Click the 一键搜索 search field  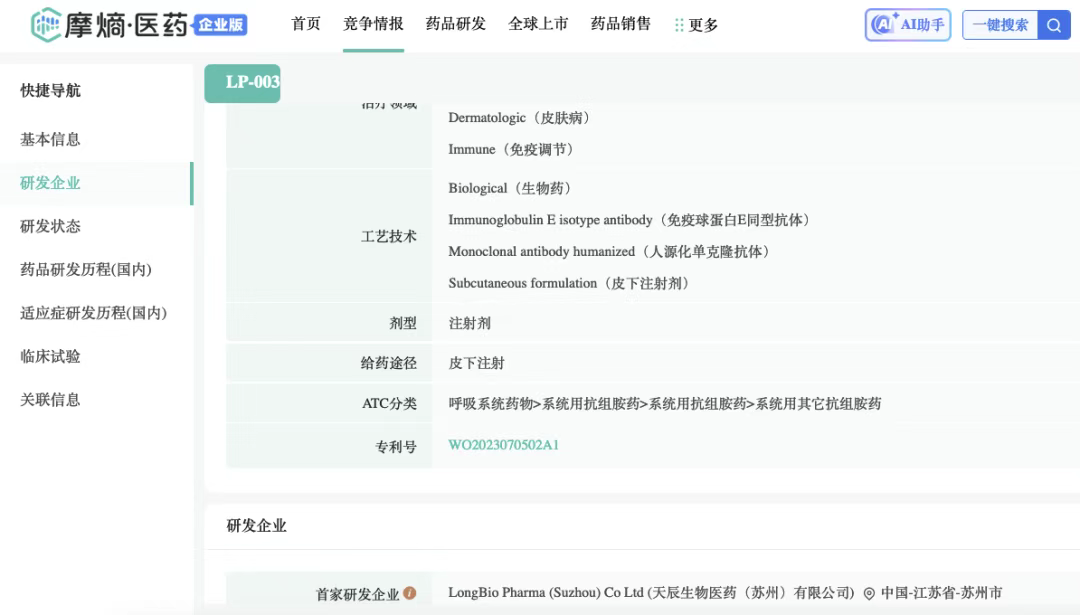click(1000, 25)
